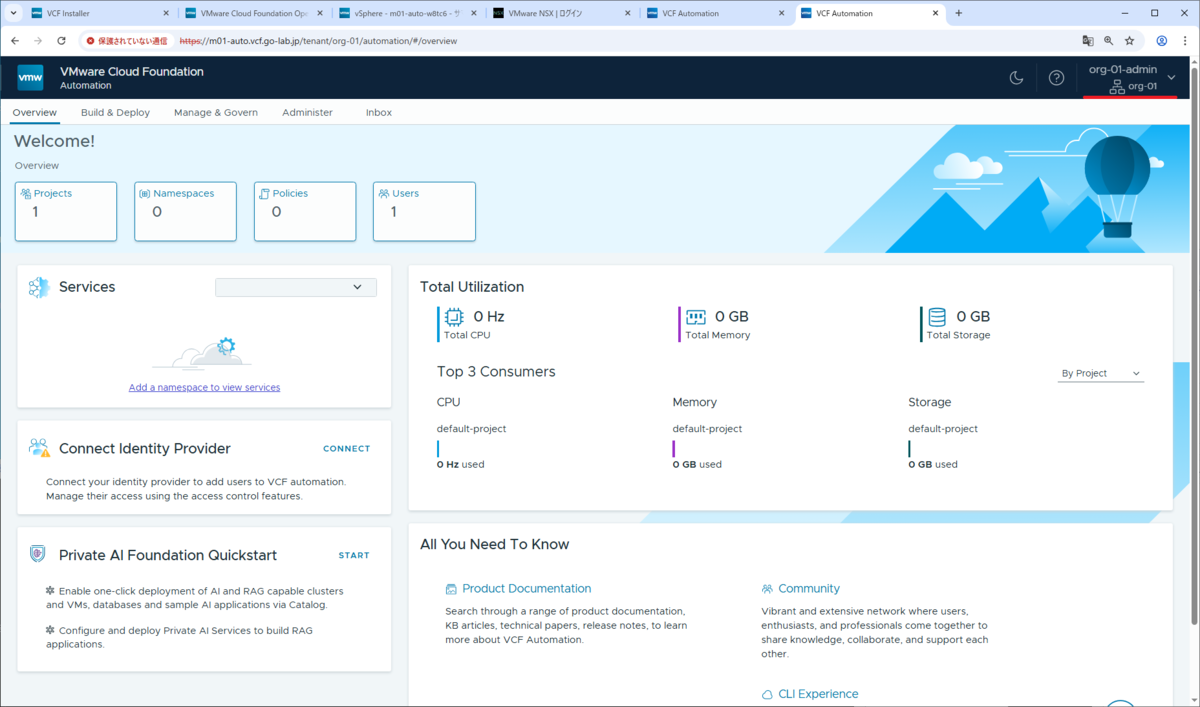Click the browser address bar URL
The width and height of the screenshot is (1200, 707).
[x=318, y=41]
